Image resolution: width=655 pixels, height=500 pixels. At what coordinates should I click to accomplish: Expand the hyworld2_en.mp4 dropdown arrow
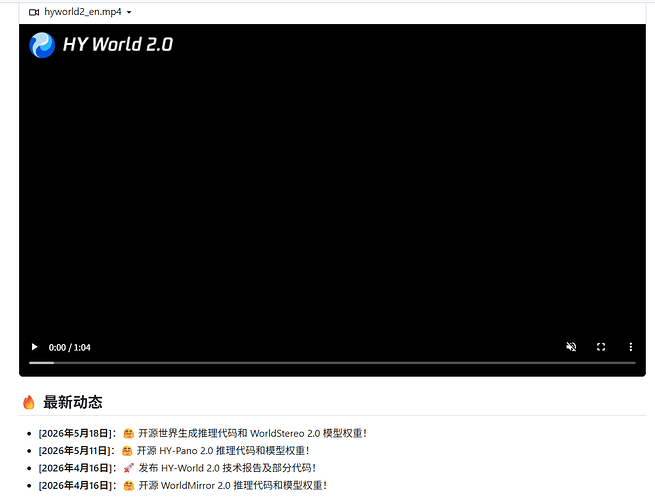[129, 12]
